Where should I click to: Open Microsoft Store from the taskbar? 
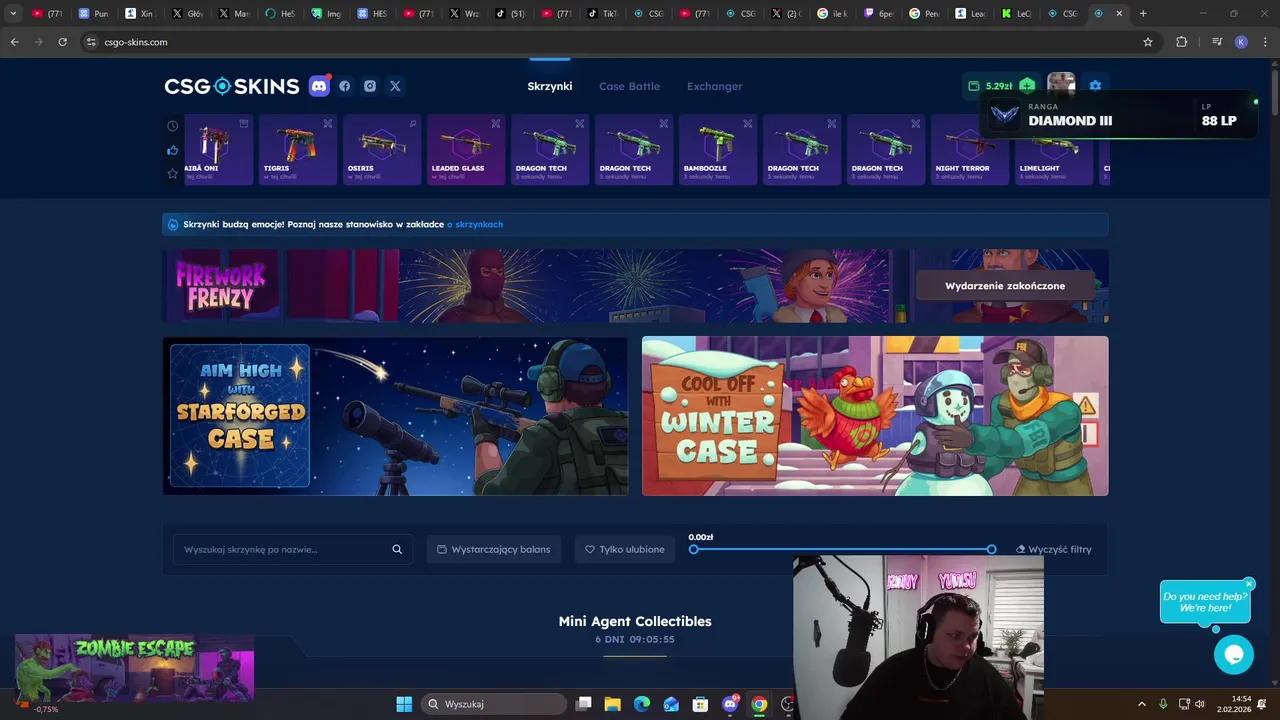pos(701,704)
